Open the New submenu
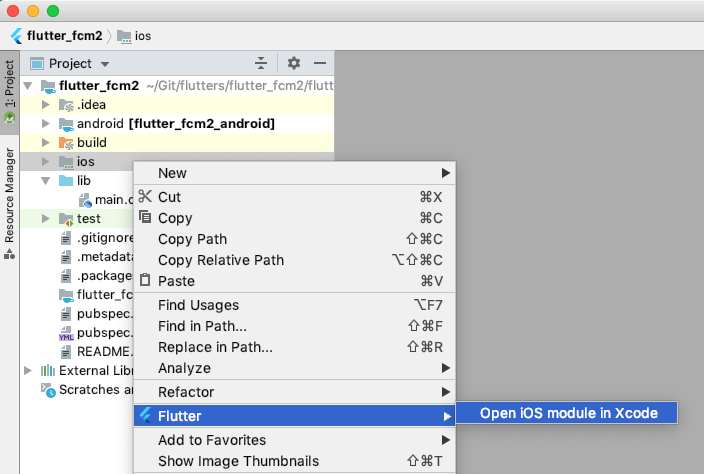 [295, 173]
